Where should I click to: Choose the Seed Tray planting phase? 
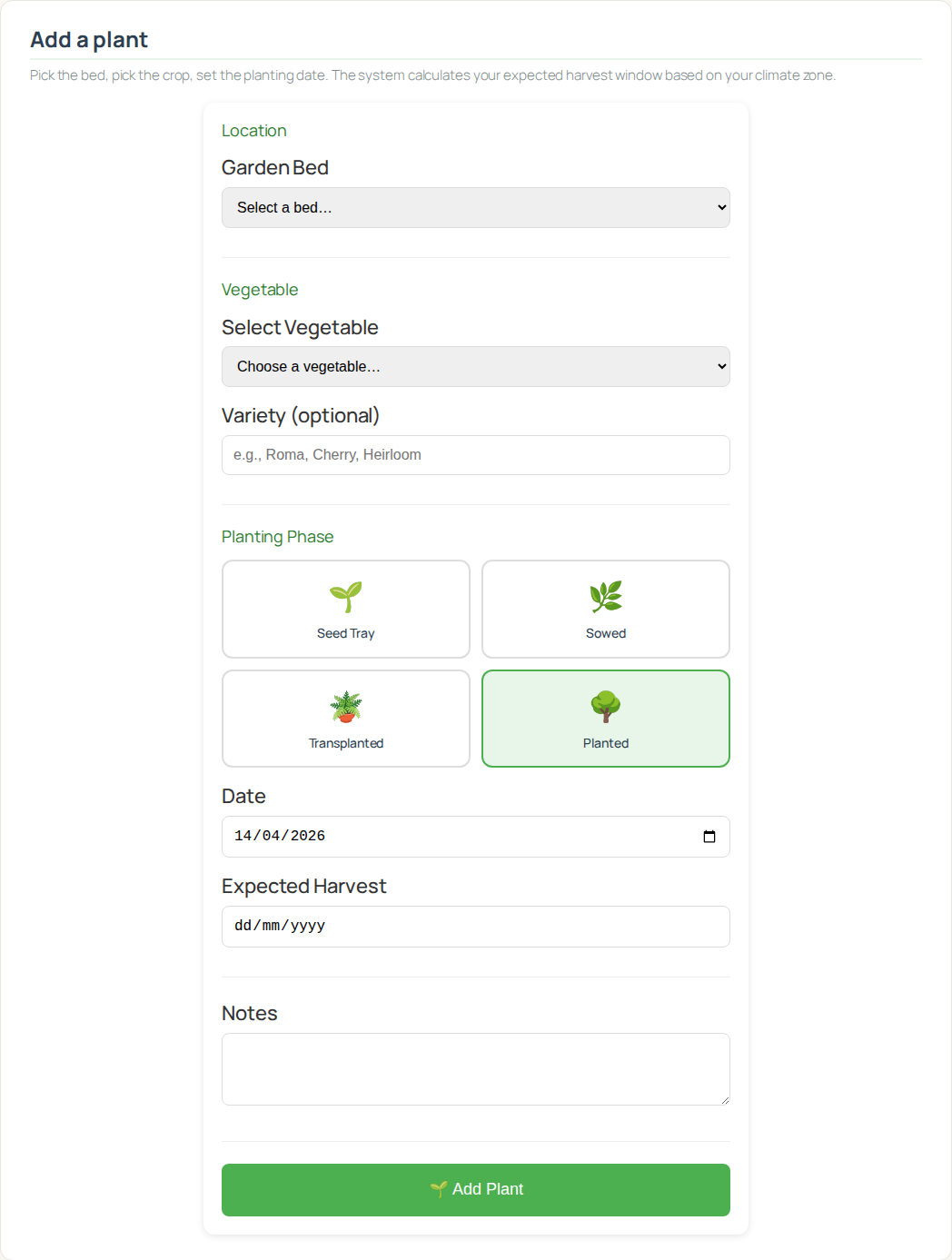(346, 609)
